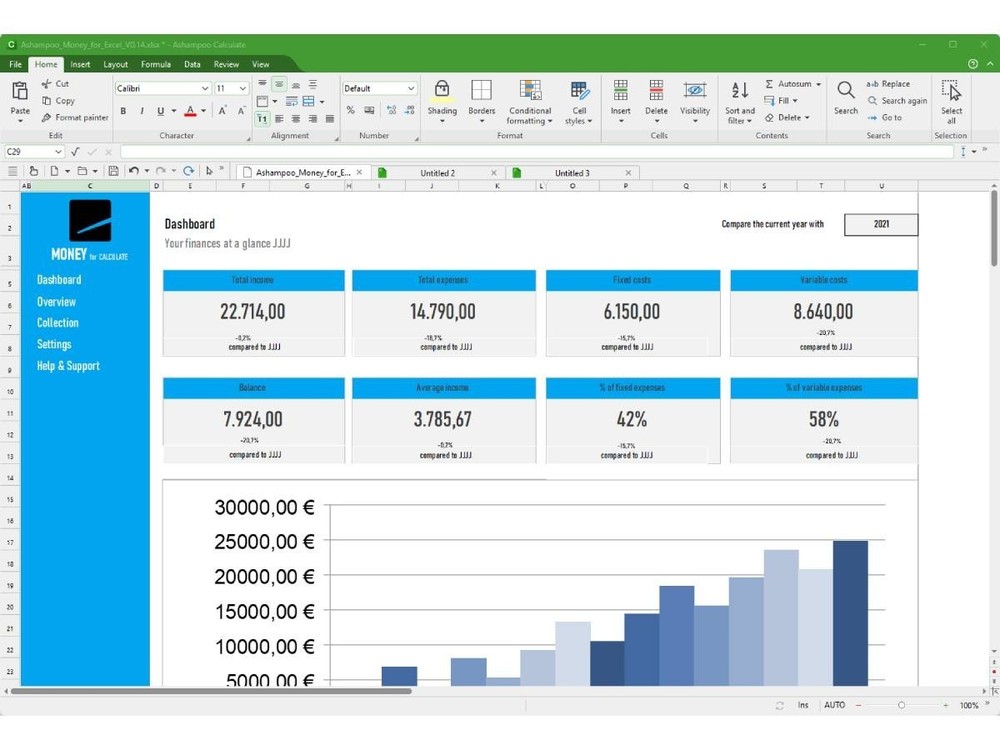1000x750 pixels.
Task: Open the Overview link in sidebar
Action: [x=56, y=302]
